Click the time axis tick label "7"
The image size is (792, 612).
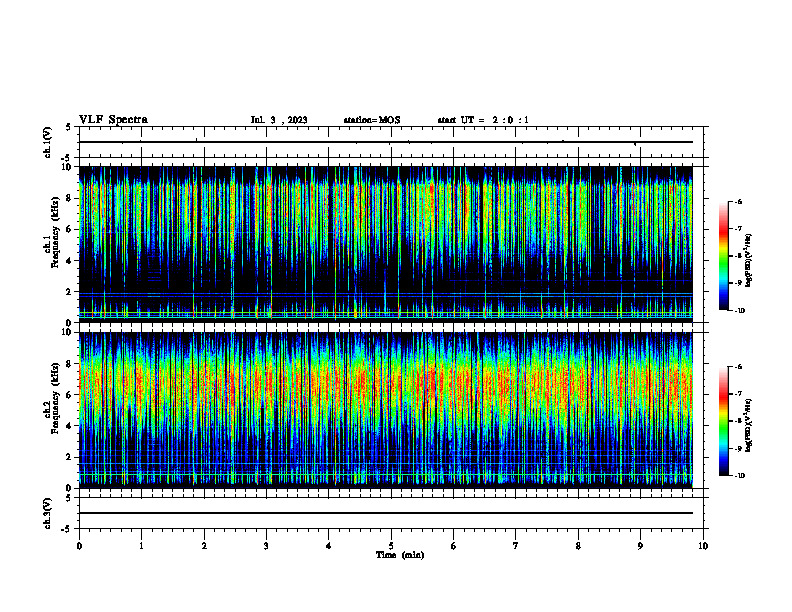(516, 546)
